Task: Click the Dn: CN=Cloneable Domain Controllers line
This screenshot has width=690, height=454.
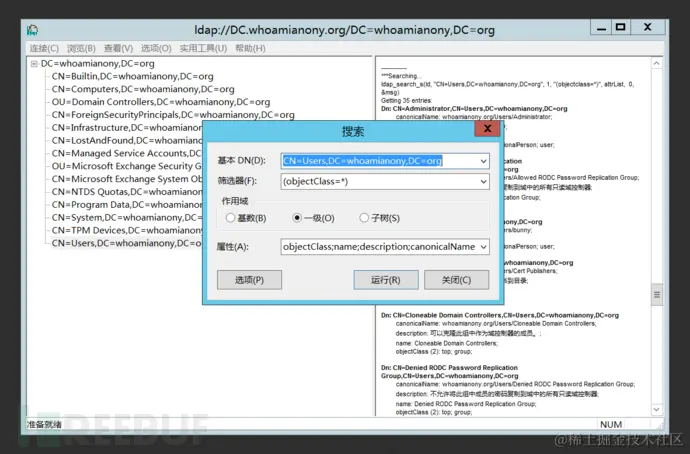Action: [500, 315]
